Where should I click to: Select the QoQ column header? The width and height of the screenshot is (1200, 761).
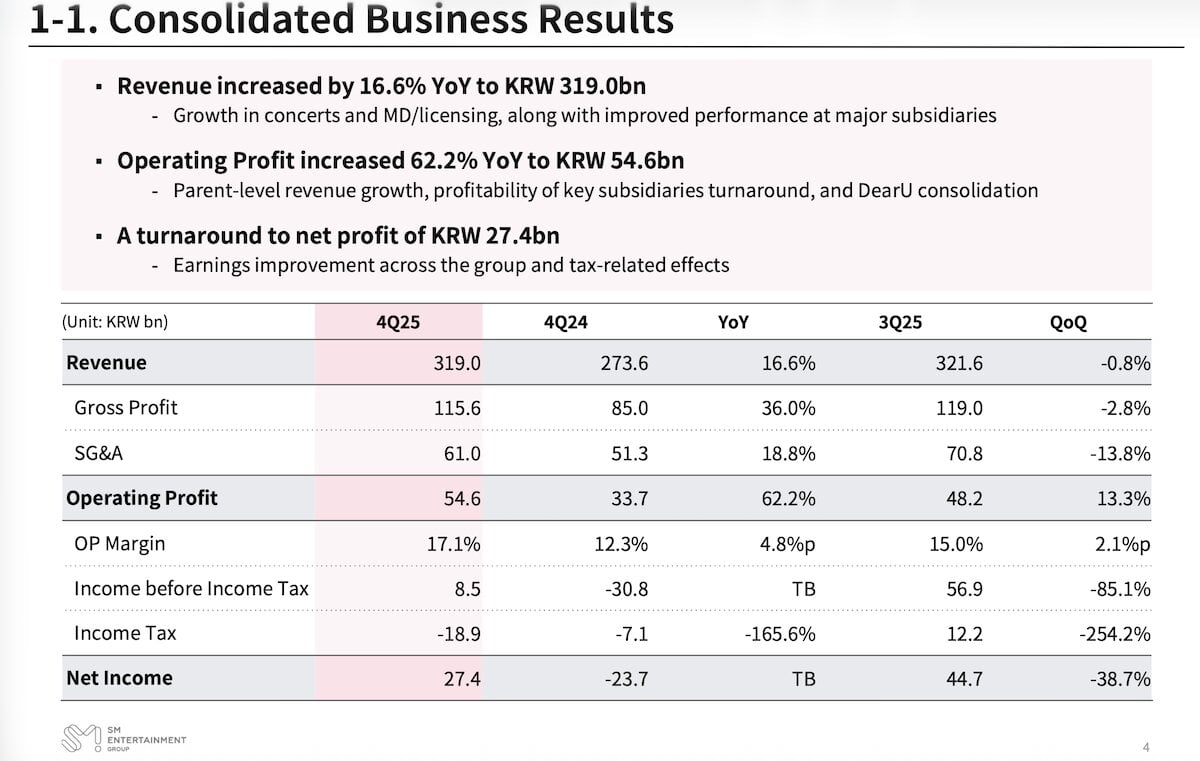[x=1068, y=322]
